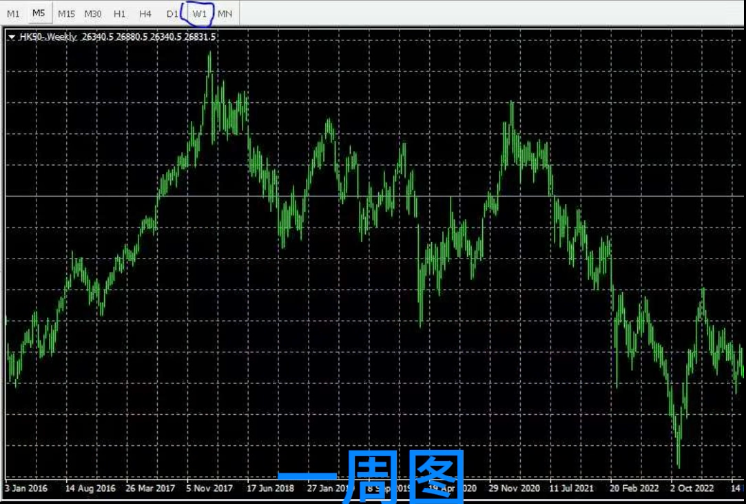Activate the circled W1 weekly timeframe
Viewport: 746px width, 504px height.
[x=200, y=14]
